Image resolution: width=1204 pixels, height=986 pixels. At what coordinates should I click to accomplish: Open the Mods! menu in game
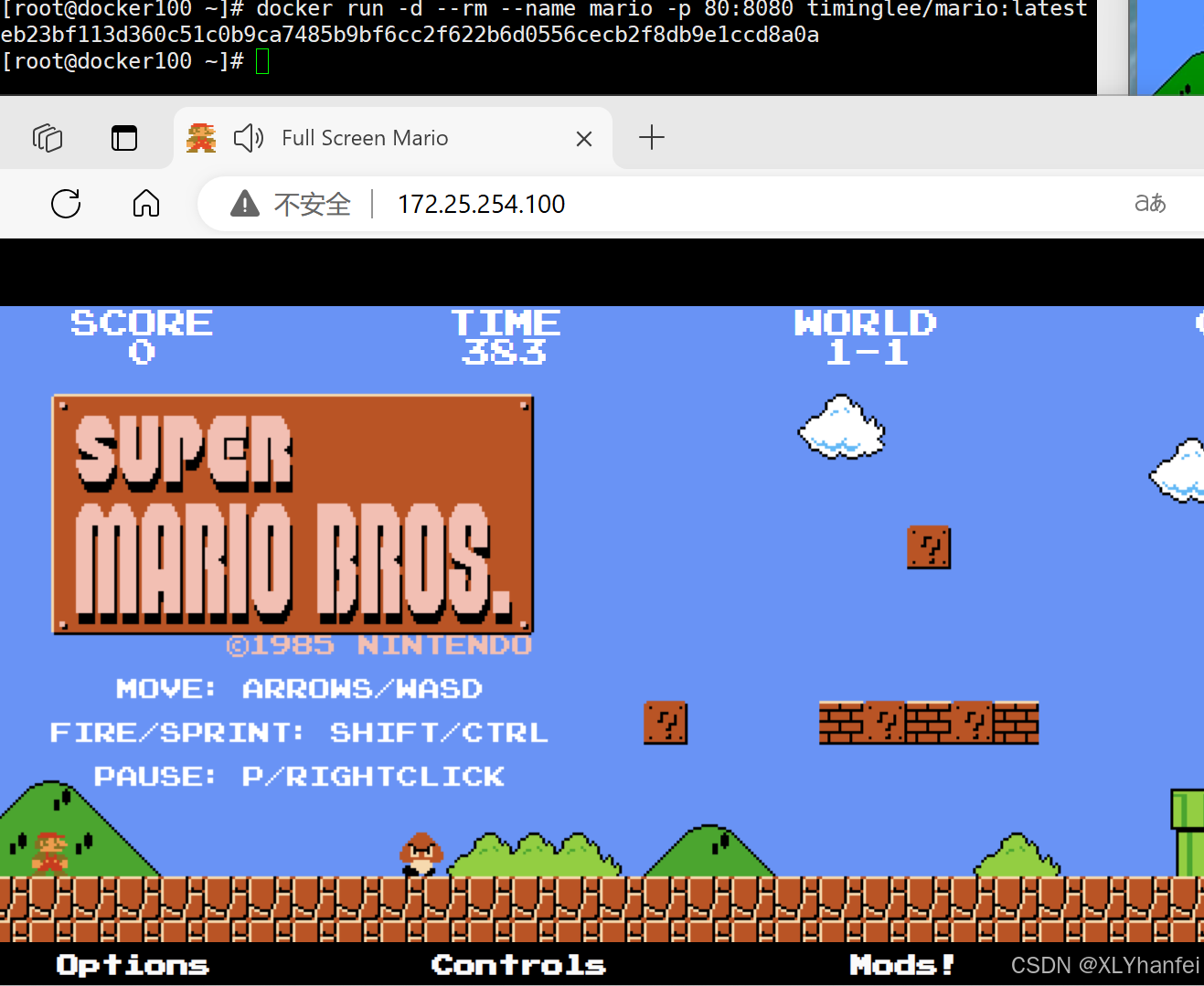[902, 965]
